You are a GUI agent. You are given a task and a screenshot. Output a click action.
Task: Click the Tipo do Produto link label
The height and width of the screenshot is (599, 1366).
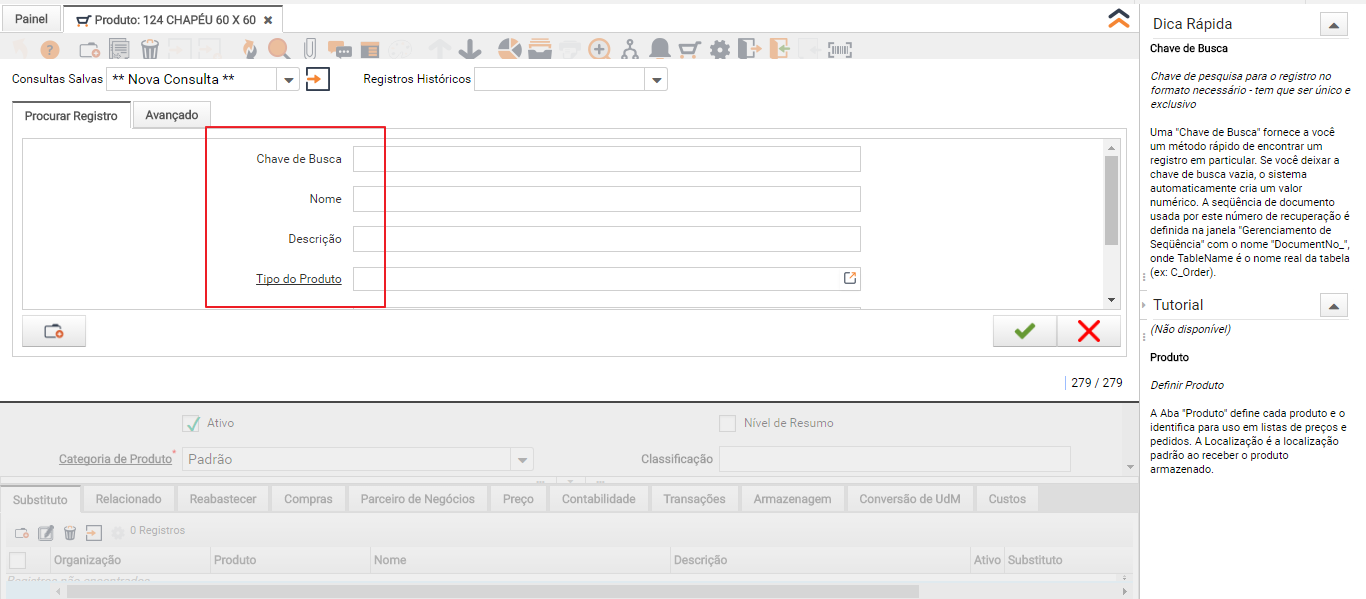[299, 279]
